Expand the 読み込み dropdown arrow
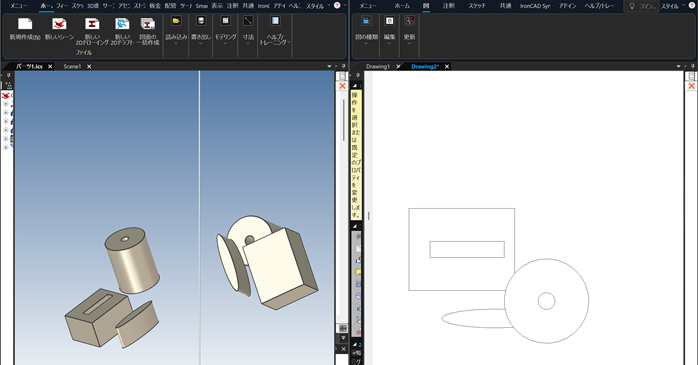698x365 pixels. click(x=176, y=44)
